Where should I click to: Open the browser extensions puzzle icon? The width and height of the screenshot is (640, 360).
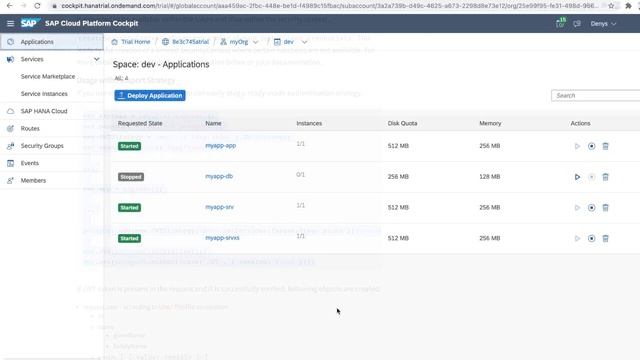(x=628, y=6)
